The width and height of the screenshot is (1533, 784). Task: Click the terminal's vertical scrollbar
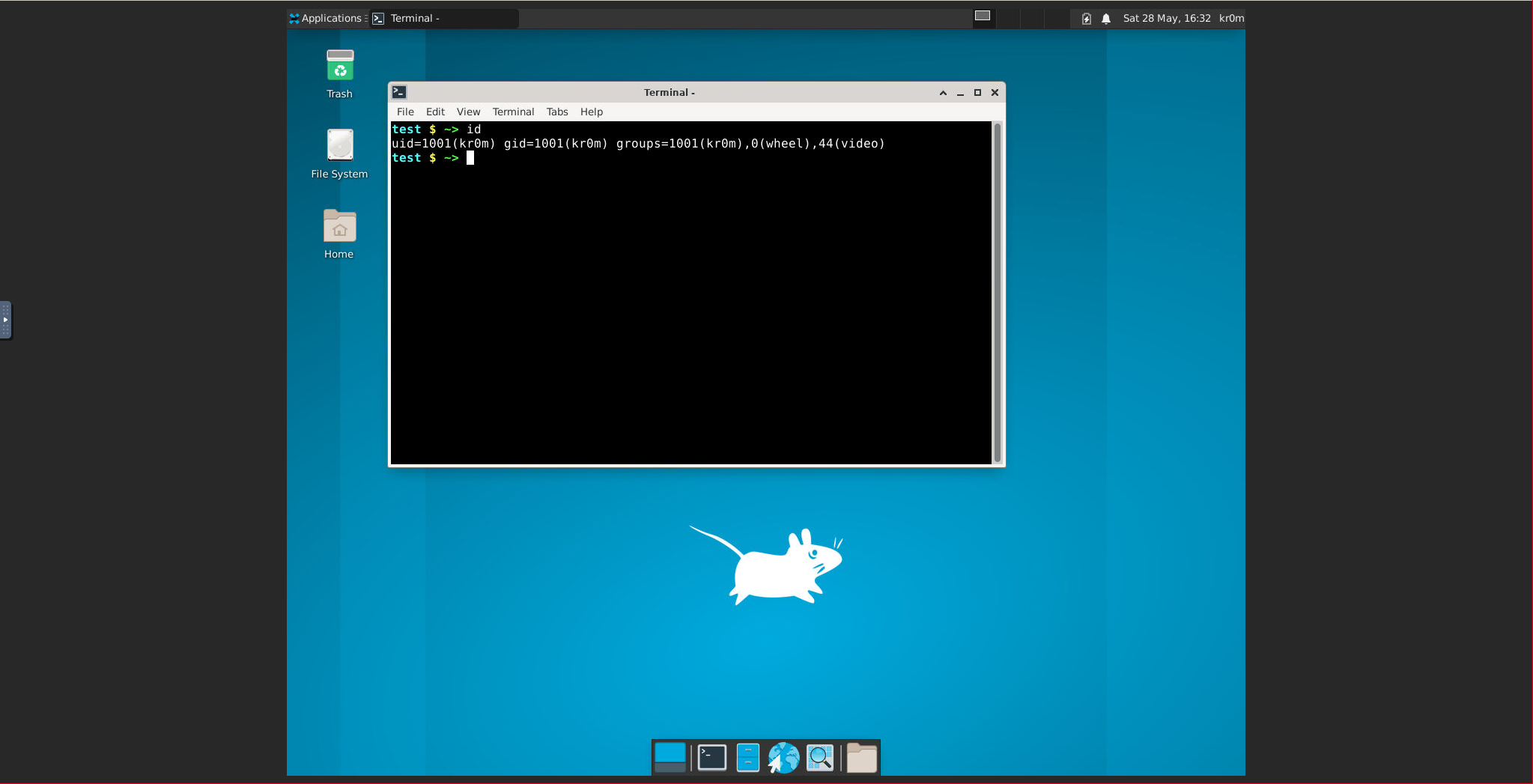[998, 292]
